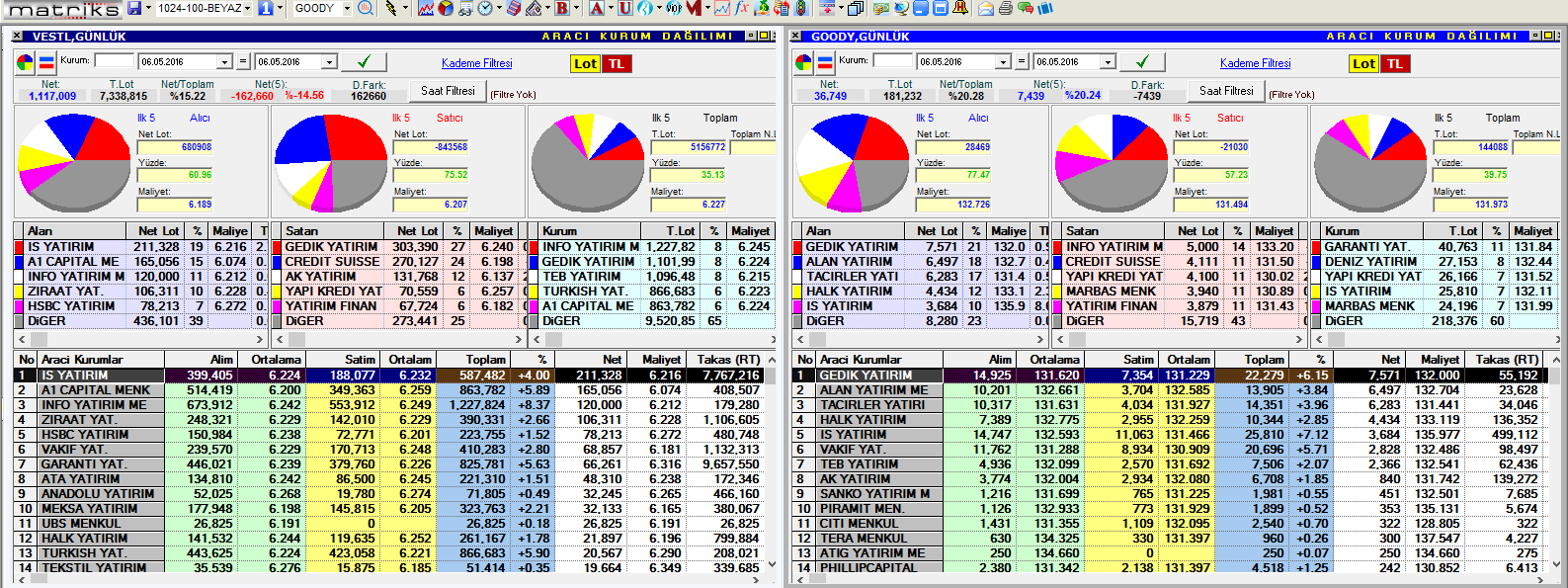Image resolution: width=1568 pixels, height=588 pixels.
Task: Open VESTL panel start date dropdown
Action: [224, 62]
